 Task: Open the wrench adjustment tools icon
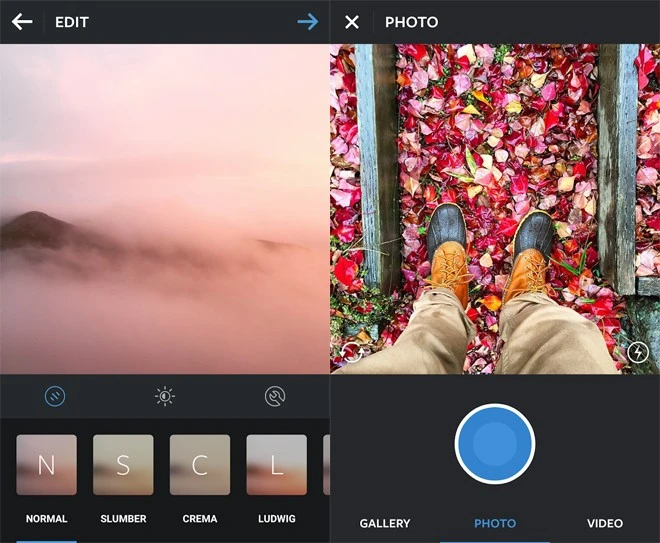click(275, 396)
